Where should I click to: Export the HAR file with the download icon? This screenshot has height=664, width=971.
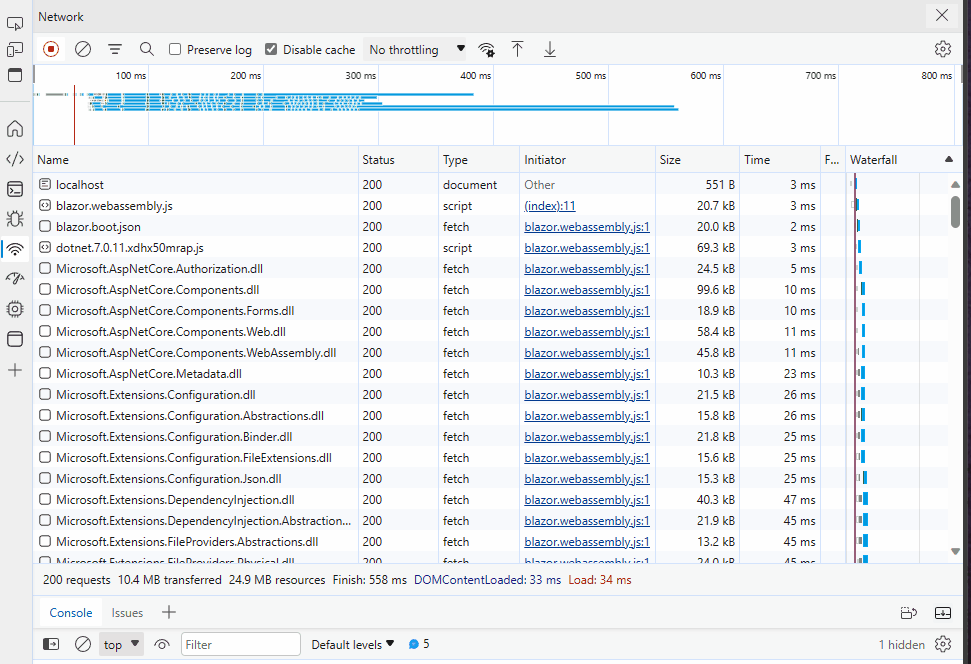pos(549,48)
